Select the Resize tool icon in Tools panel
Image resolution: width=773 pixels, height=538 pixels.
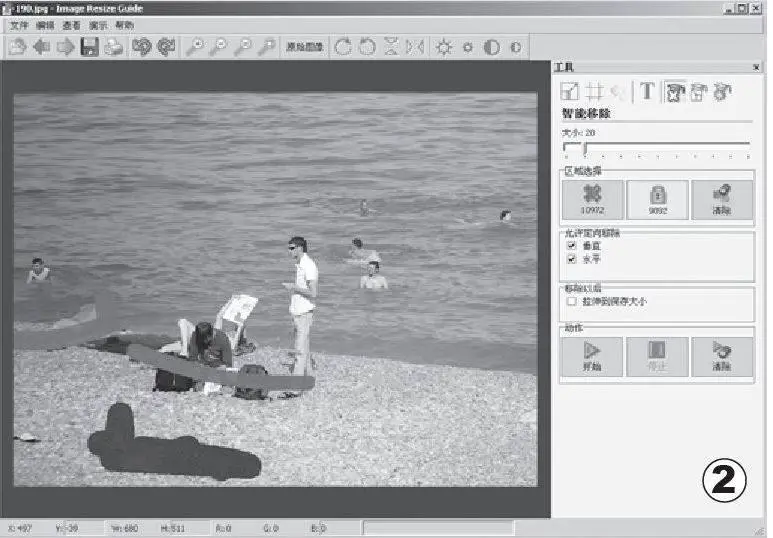[569, 92]
